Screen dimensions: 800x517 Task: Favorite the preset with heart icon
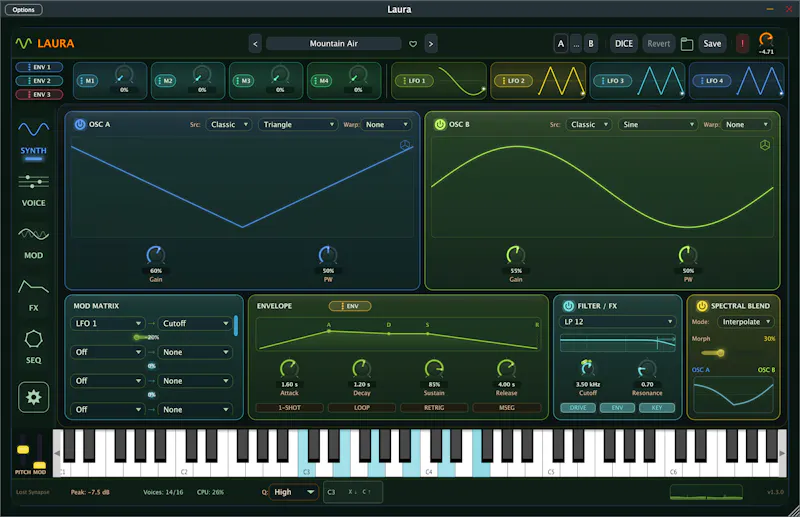(413, 44)
